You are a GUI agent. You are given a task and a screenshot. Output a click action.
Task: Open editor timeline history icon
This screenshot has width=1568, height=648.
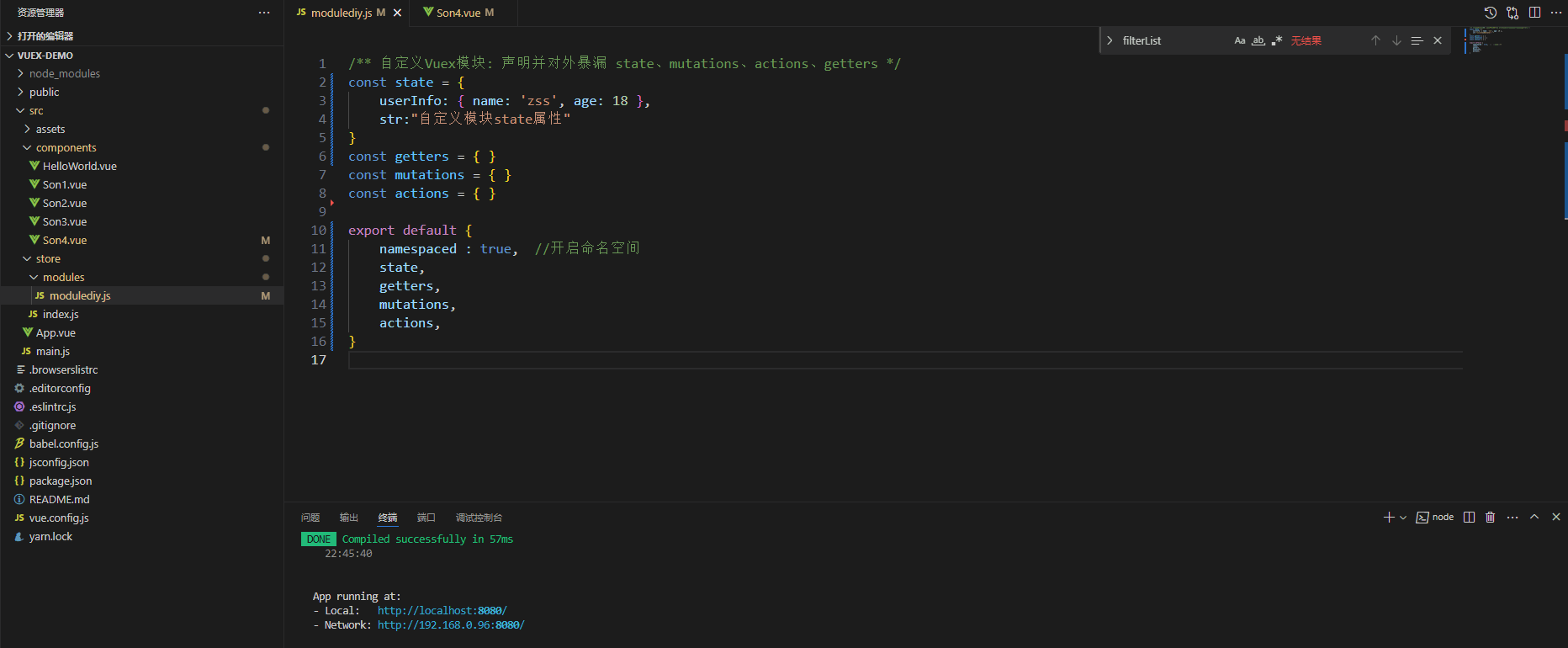click(x=1491, y=13)
